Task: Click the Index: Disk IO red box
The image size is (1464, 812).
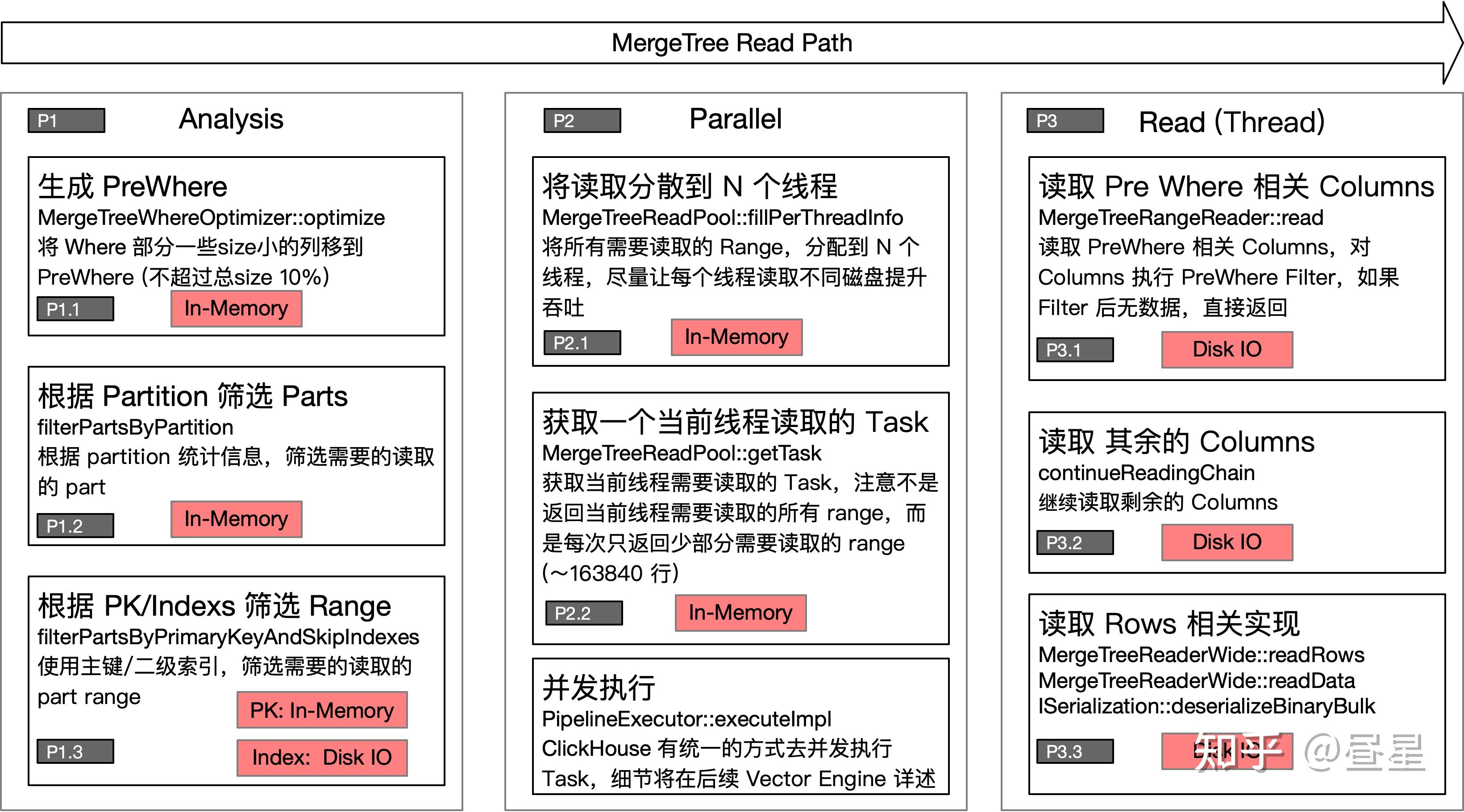Action: tap(322, 758)
